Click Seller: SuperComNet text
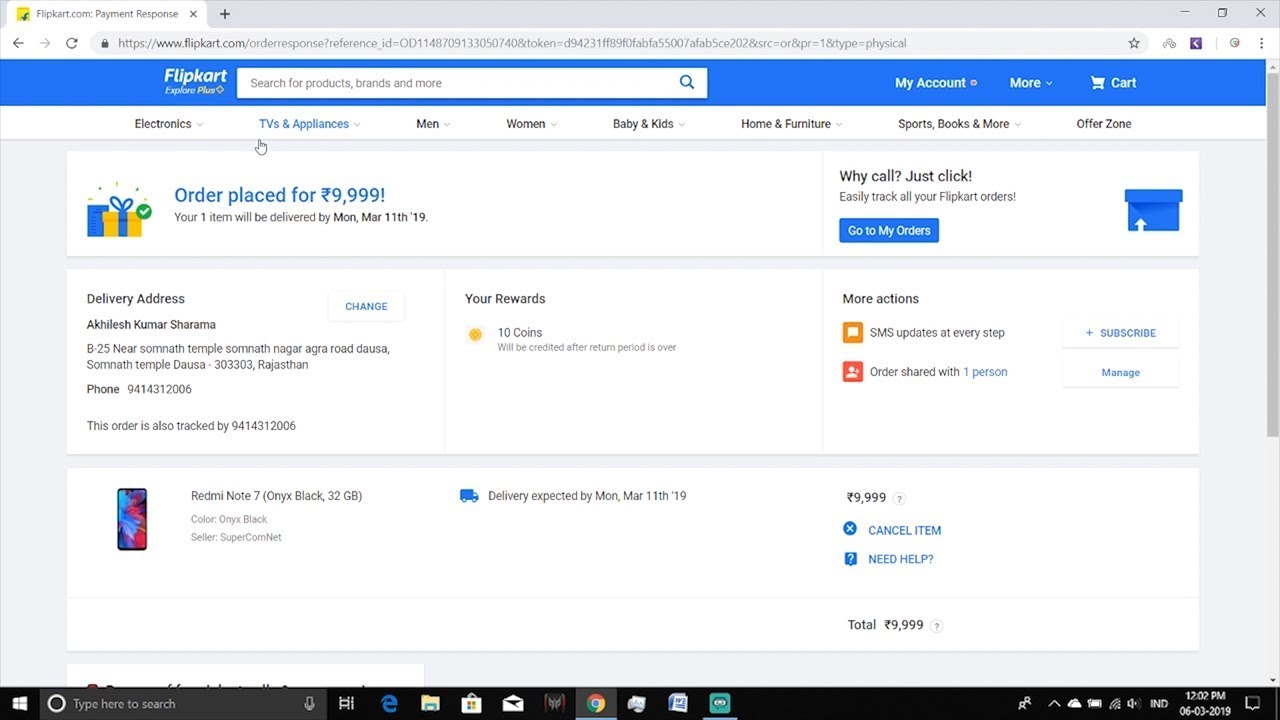 click(x=236, y=537)
